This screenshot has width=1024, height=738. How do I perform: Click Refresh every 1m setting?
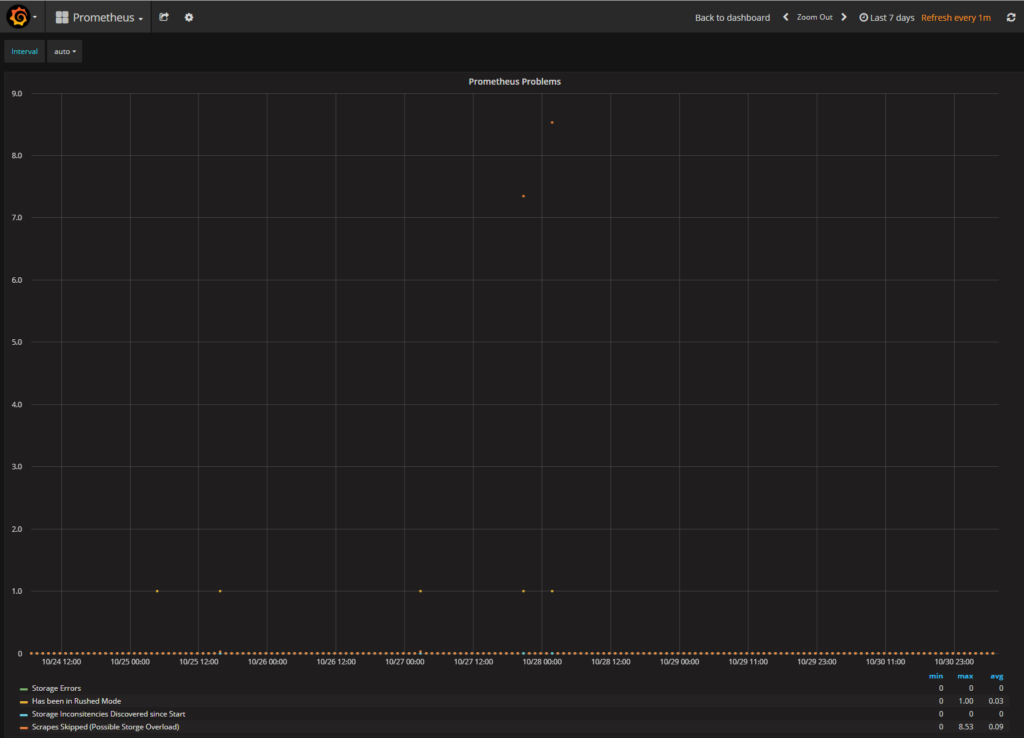tap(956, 17)
